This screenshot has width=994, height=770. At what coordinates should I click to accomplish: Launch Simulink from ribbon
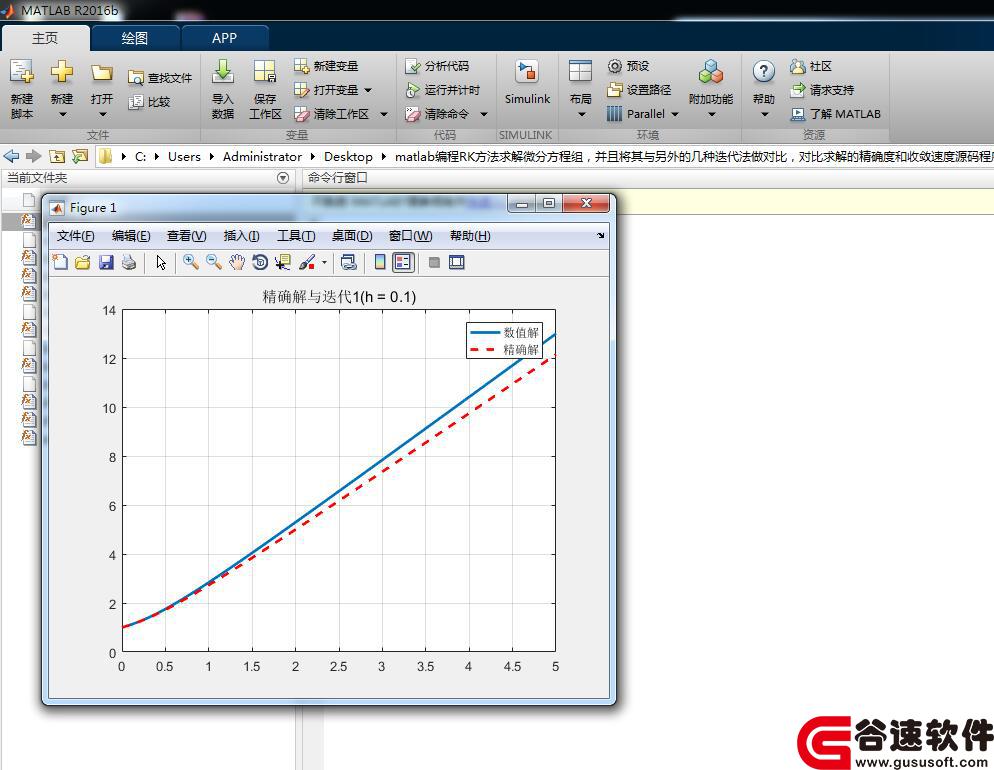pyautogui.click(x=527, y=82)
